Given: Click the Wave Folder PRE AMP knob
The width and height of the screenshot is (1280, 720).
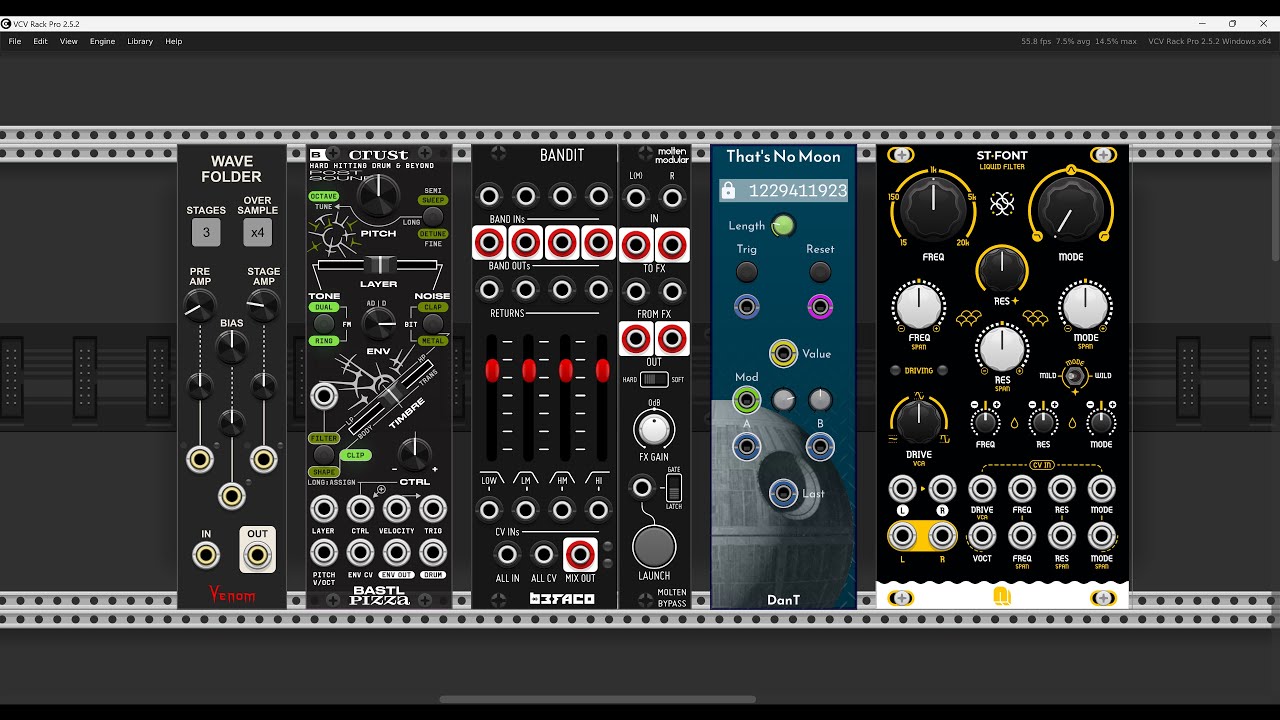Looking at the screenshot, I should [199, 307].
